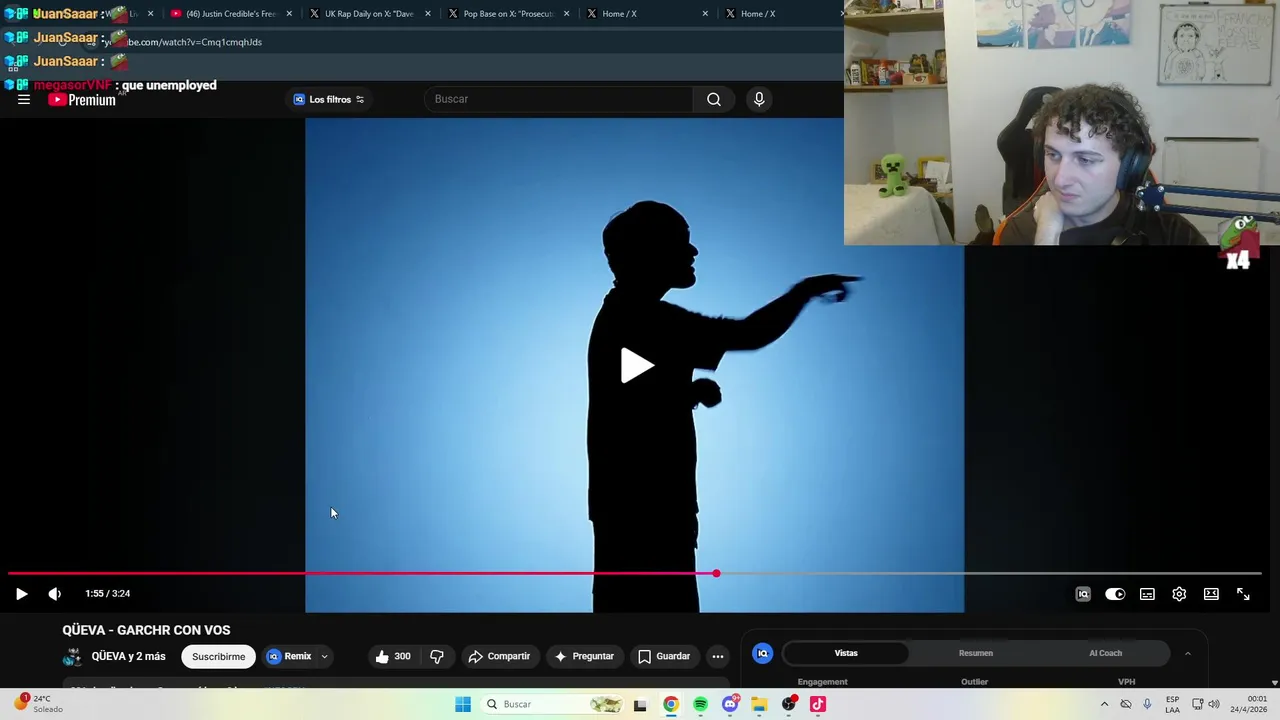Open Spotify from the taskbar

coord(700,704)
